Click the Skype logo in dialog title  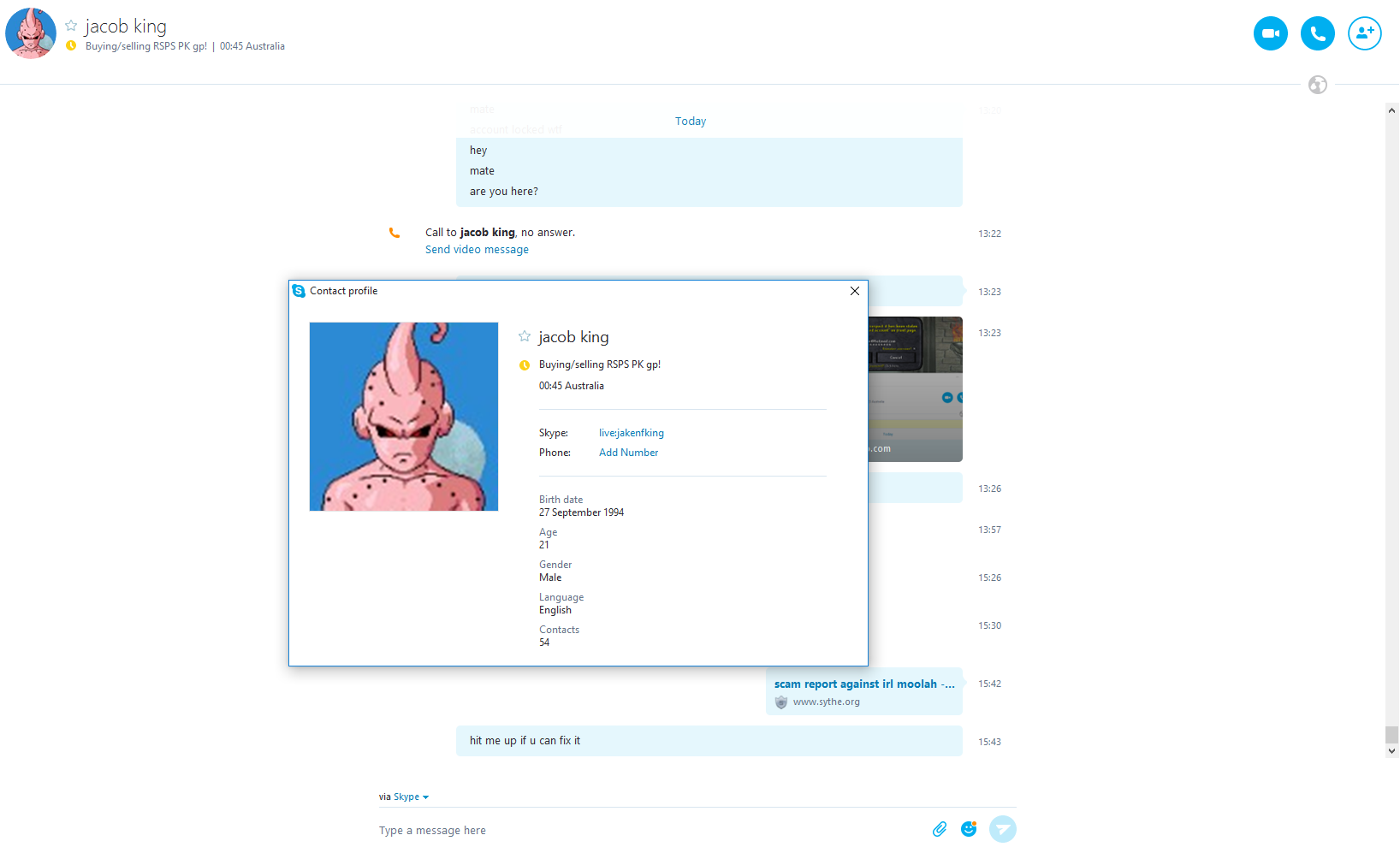299,291
